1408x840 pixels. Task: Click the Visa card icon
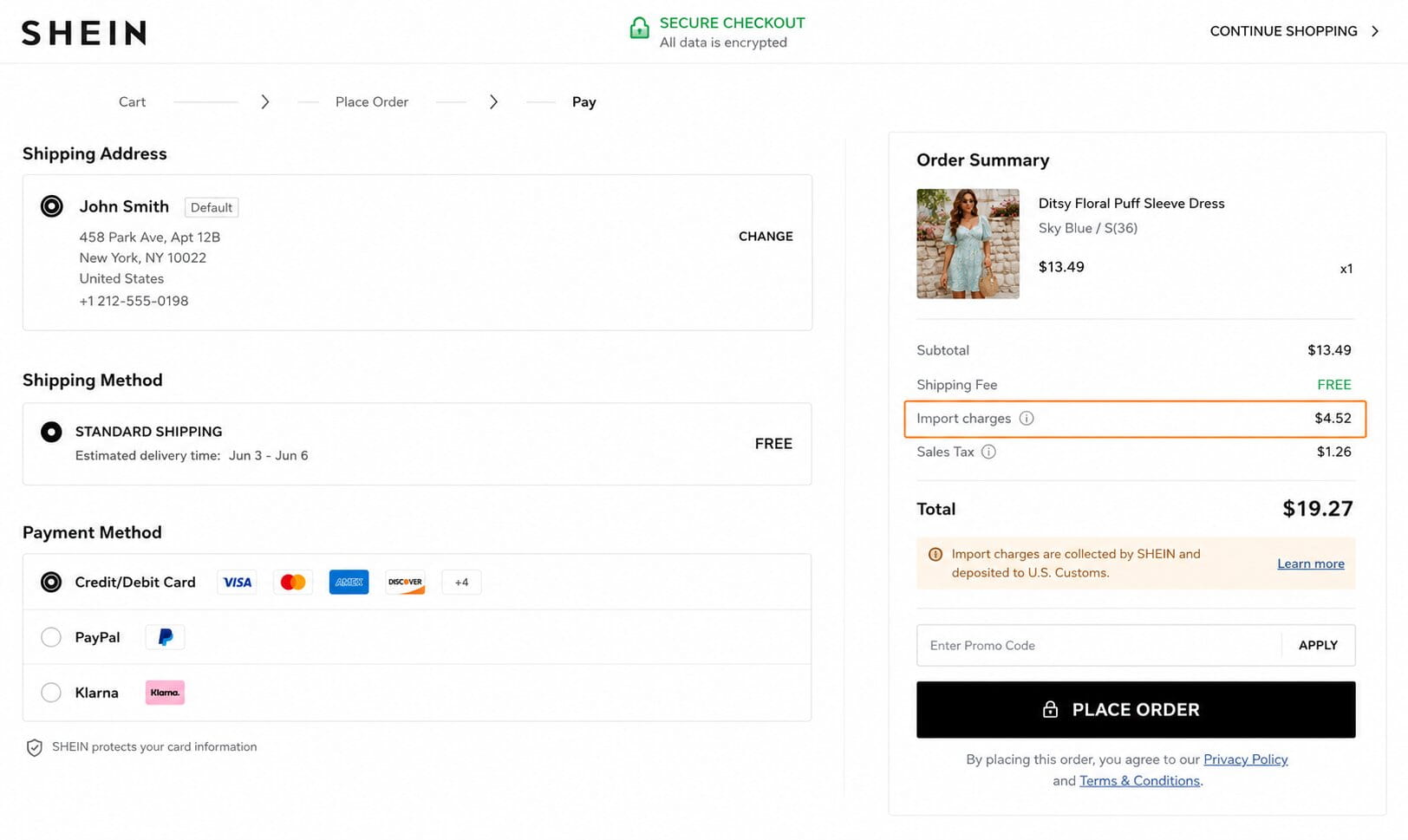tap(238, 583)
